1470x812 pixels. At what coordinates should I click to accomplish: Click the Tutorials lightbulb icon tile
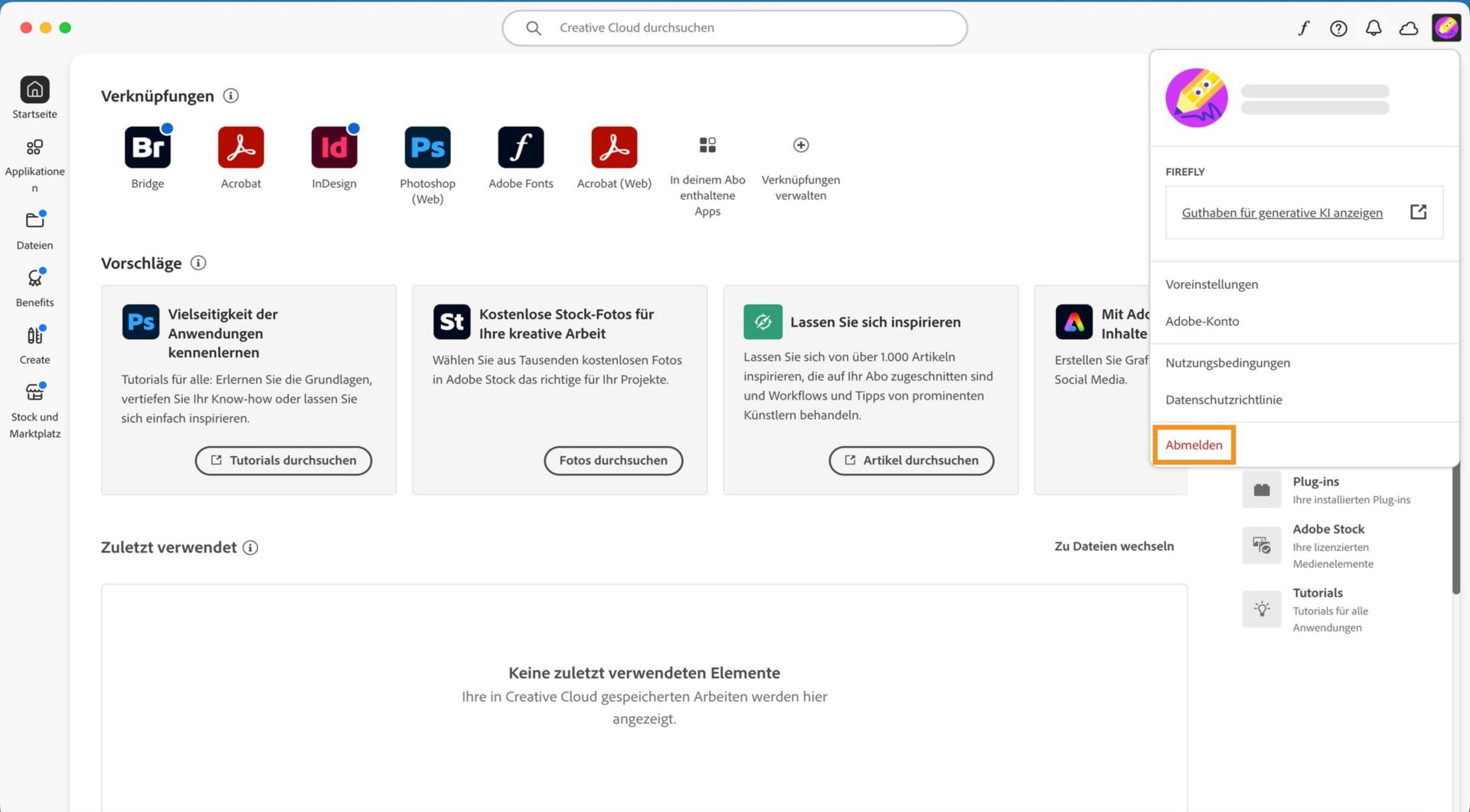pyautogui.click(x=1262, y=608)
